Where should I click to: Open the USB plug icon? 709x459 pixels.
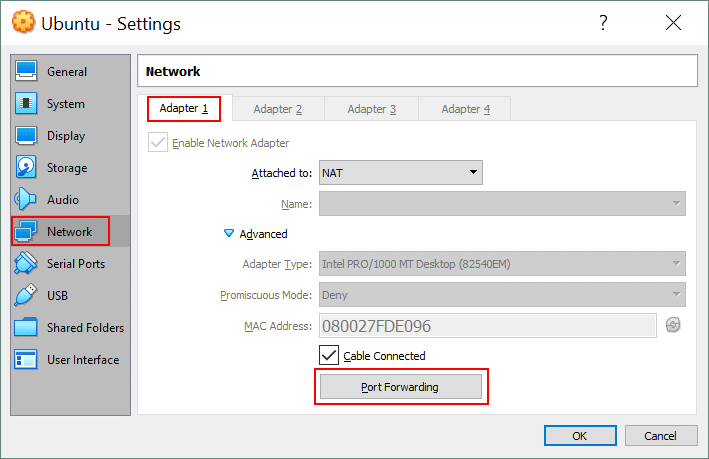tap(27, 296)
